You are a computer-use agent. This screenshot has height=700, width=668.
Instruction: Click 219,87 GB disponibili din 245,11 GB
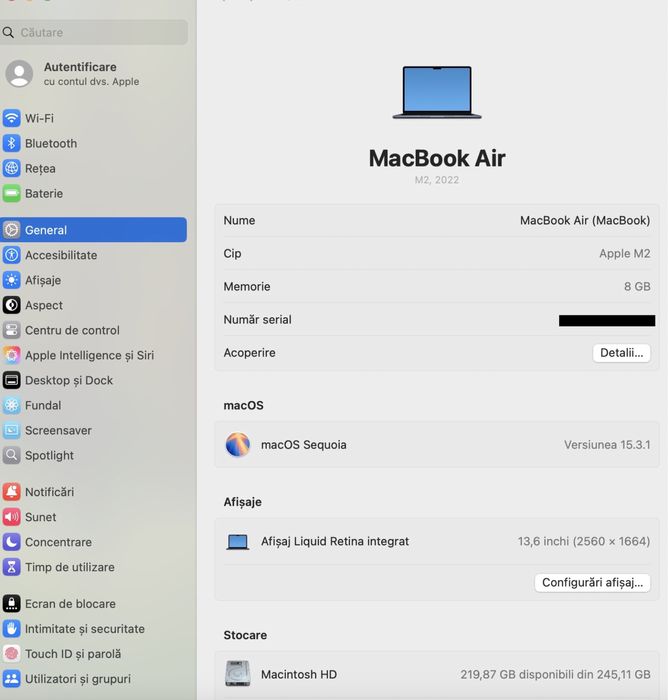point(555,674)
